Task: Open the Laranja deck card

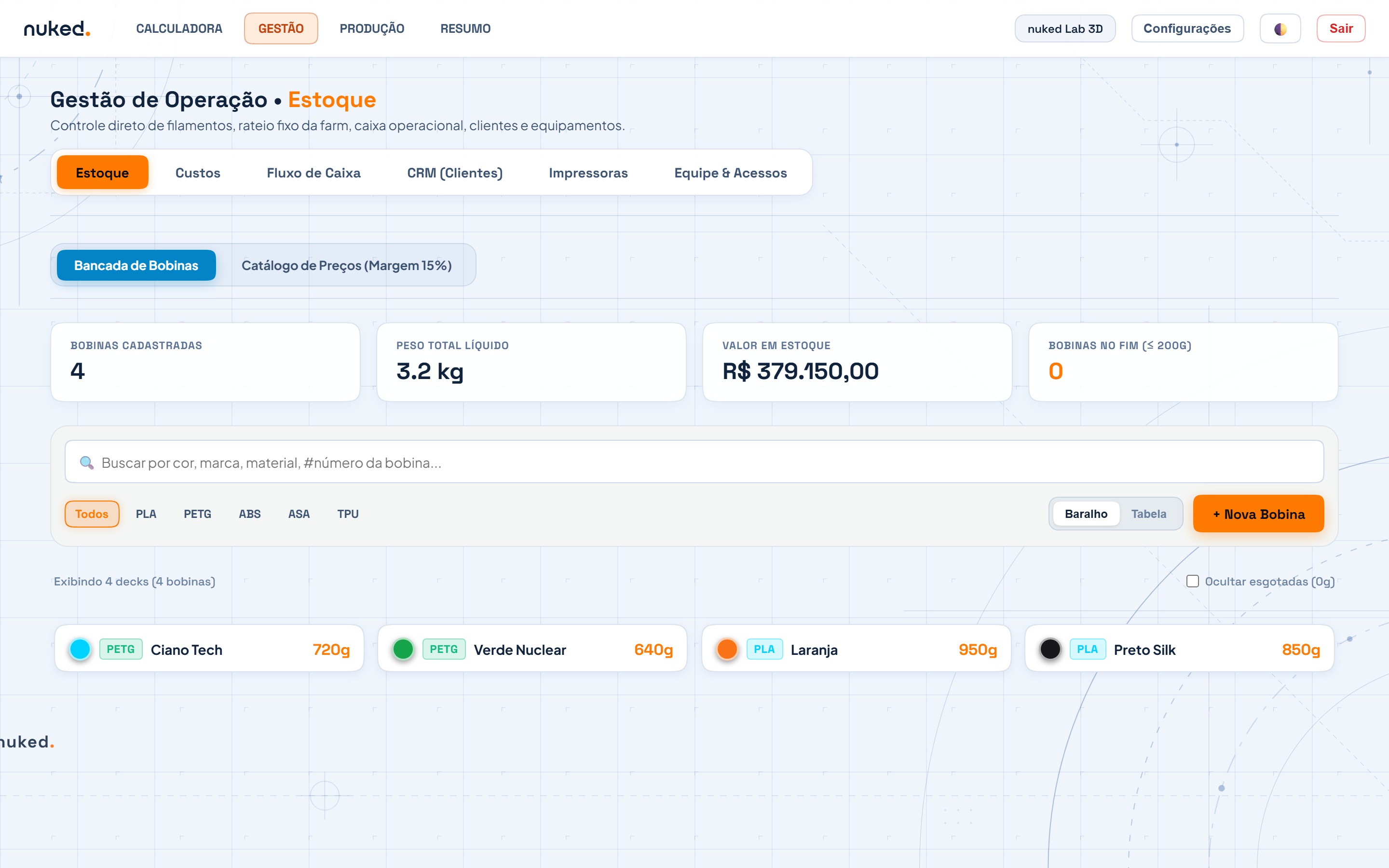Action: [x=856, y=649]
